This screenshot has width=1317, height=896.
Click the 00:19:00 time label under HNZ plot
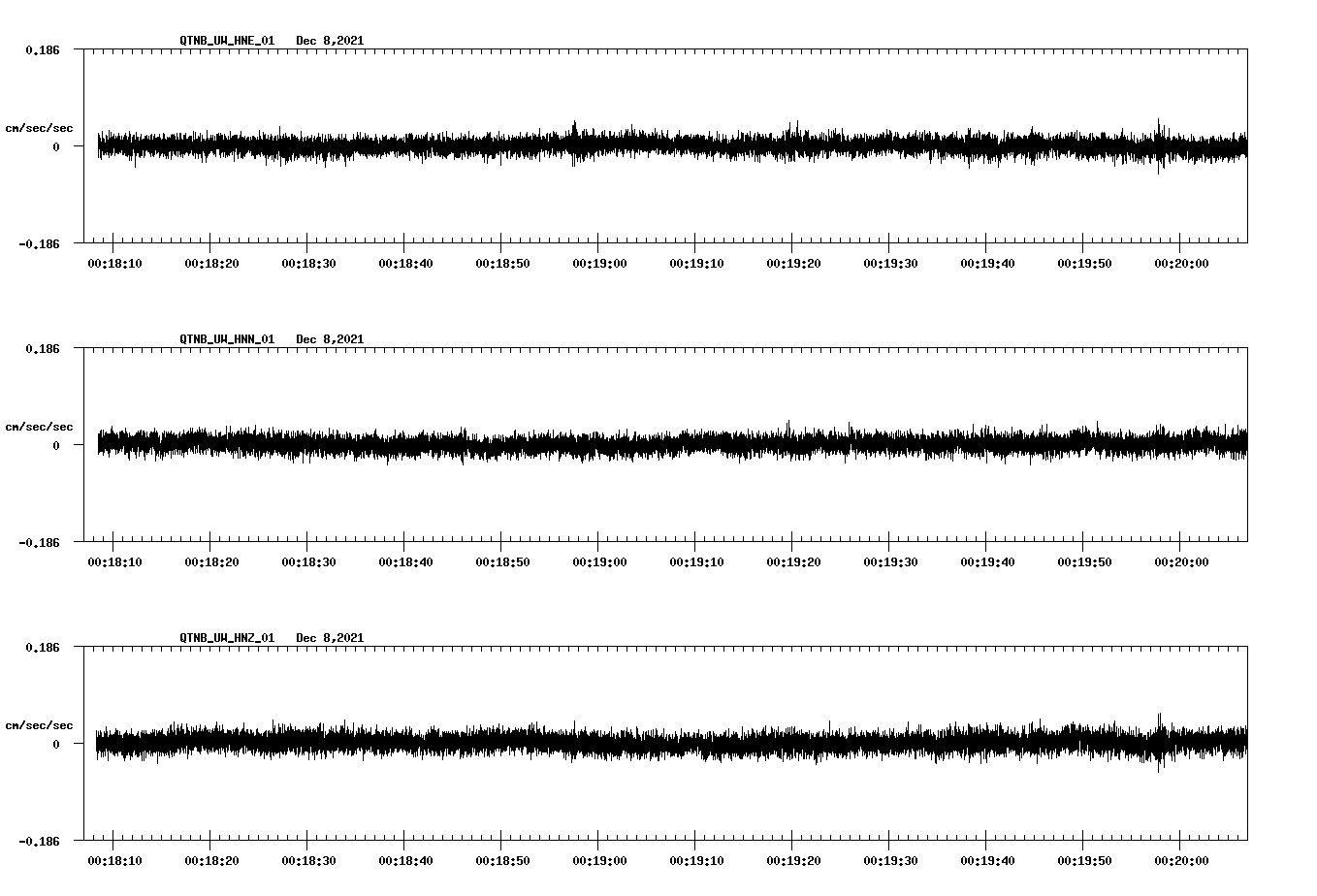599,861
